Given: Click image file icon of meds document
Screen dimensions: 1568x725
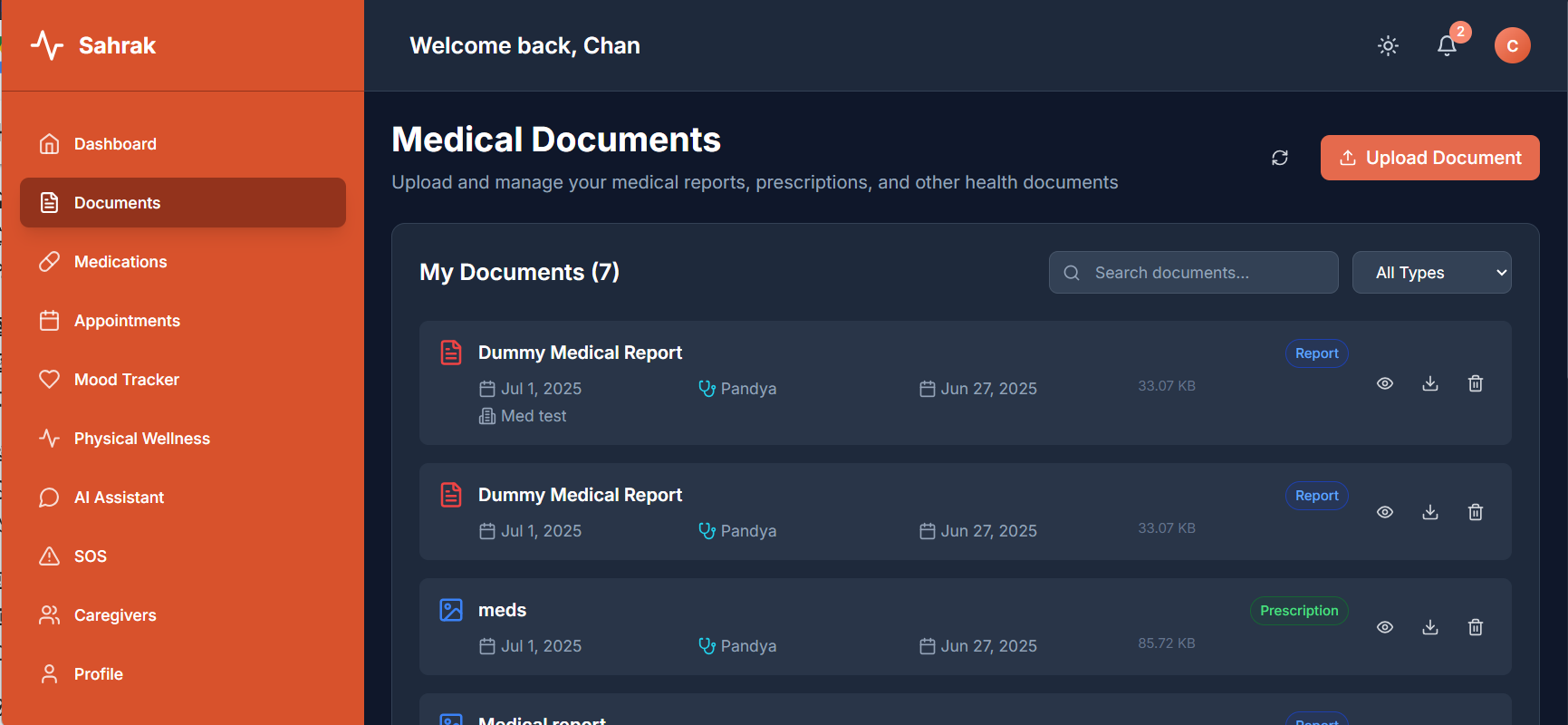Looking at the screenshot, I should coord(450,610).
